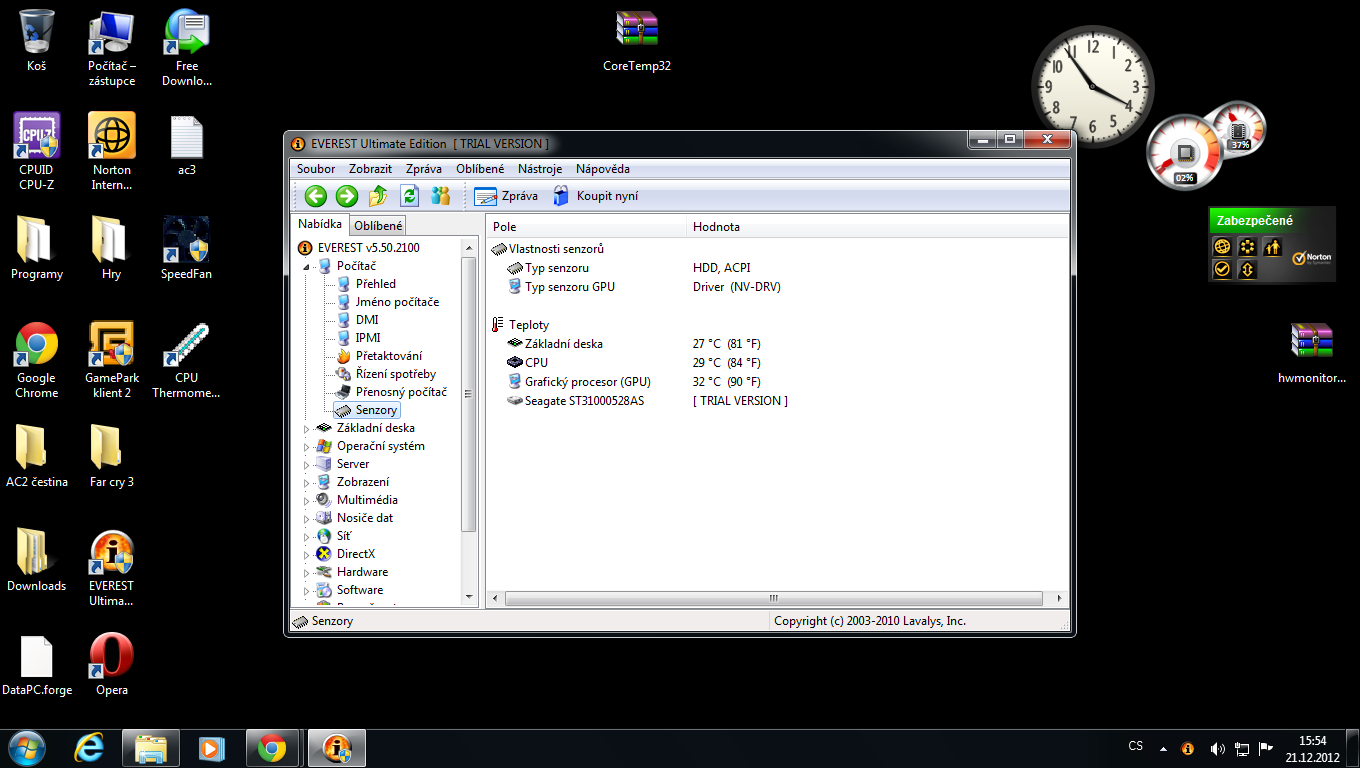Select the CPU Thermometer desktop shortcut
The height and width of the screenshot is (768, 1360).
(x=186, y=359)
